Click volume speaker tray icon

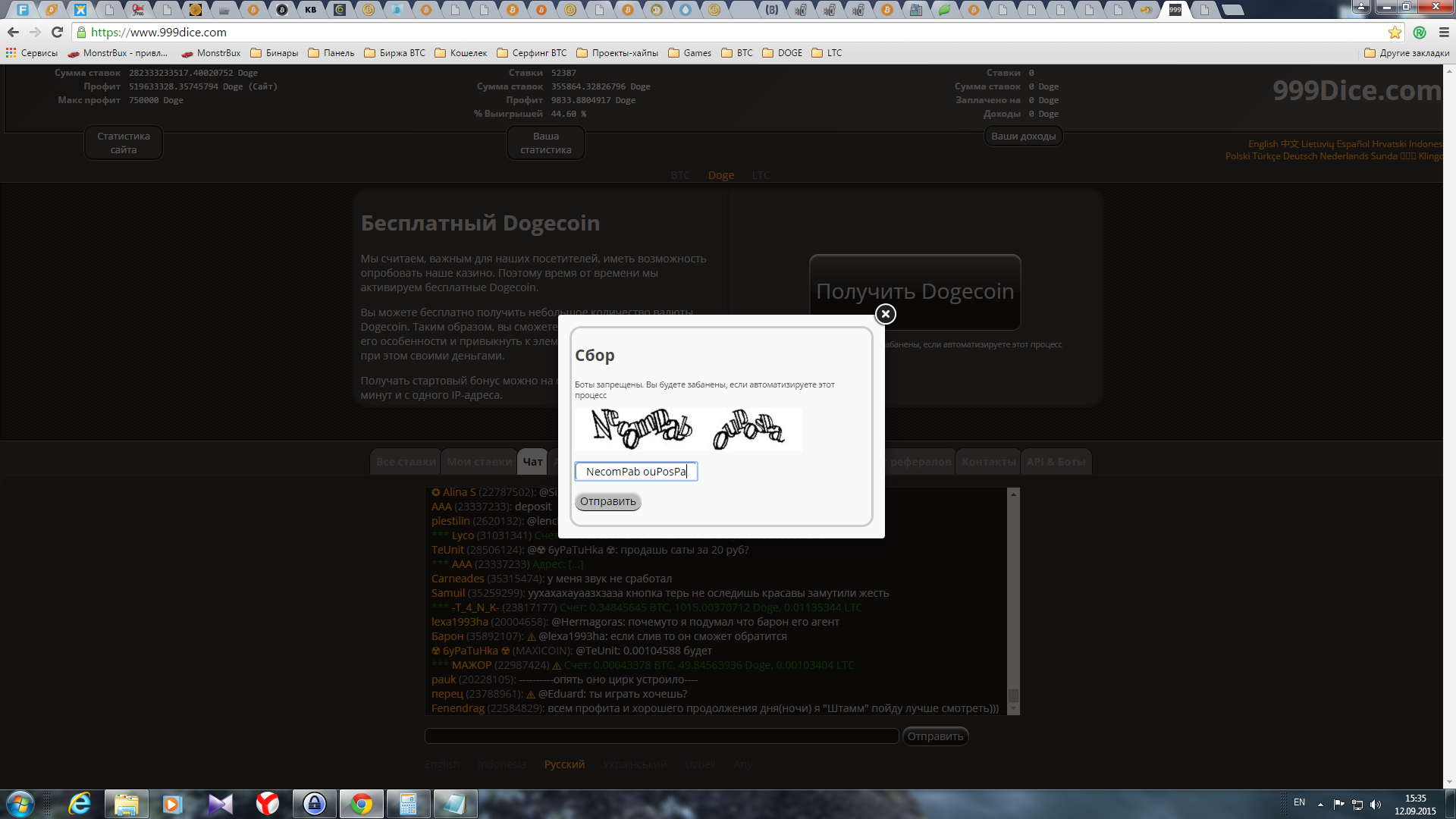[1376, 804]
